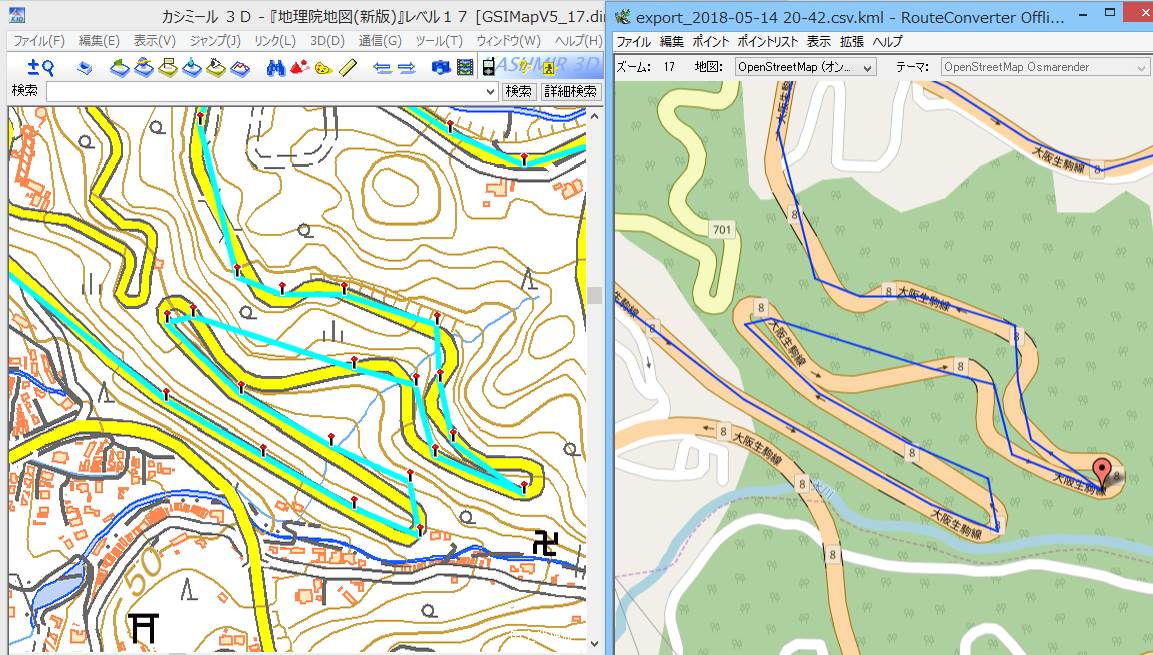Expand the search history dropdown arrow
This screenshot has width=1153, height=655.
point(490,91)
